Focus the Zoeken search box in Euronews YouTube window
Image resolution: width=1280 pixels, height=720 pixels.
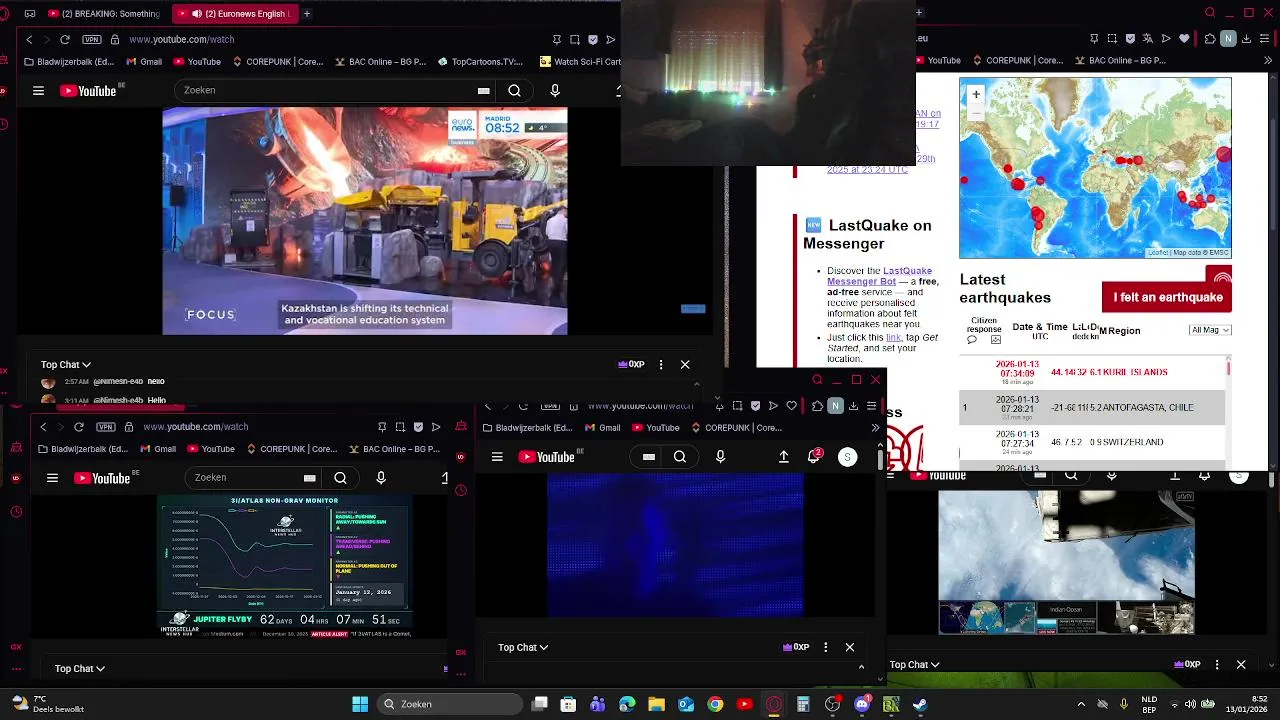tap(335, 90)
